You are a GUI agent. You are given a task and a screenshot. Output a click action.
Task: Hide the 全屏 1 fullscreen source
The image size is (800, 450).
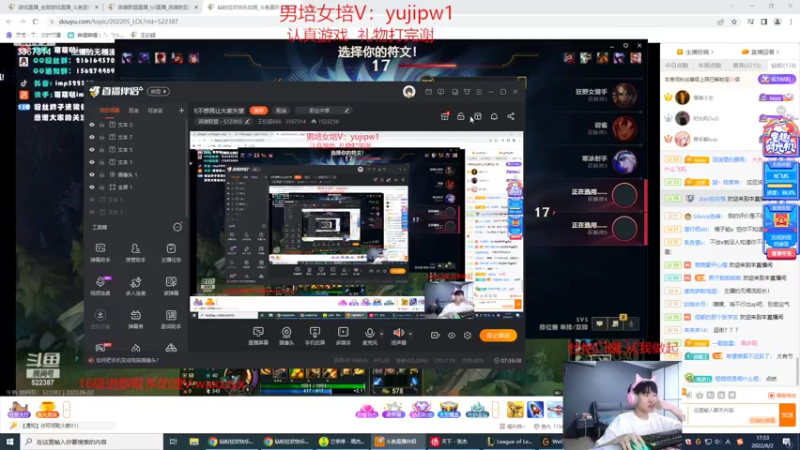click(92, 187)
